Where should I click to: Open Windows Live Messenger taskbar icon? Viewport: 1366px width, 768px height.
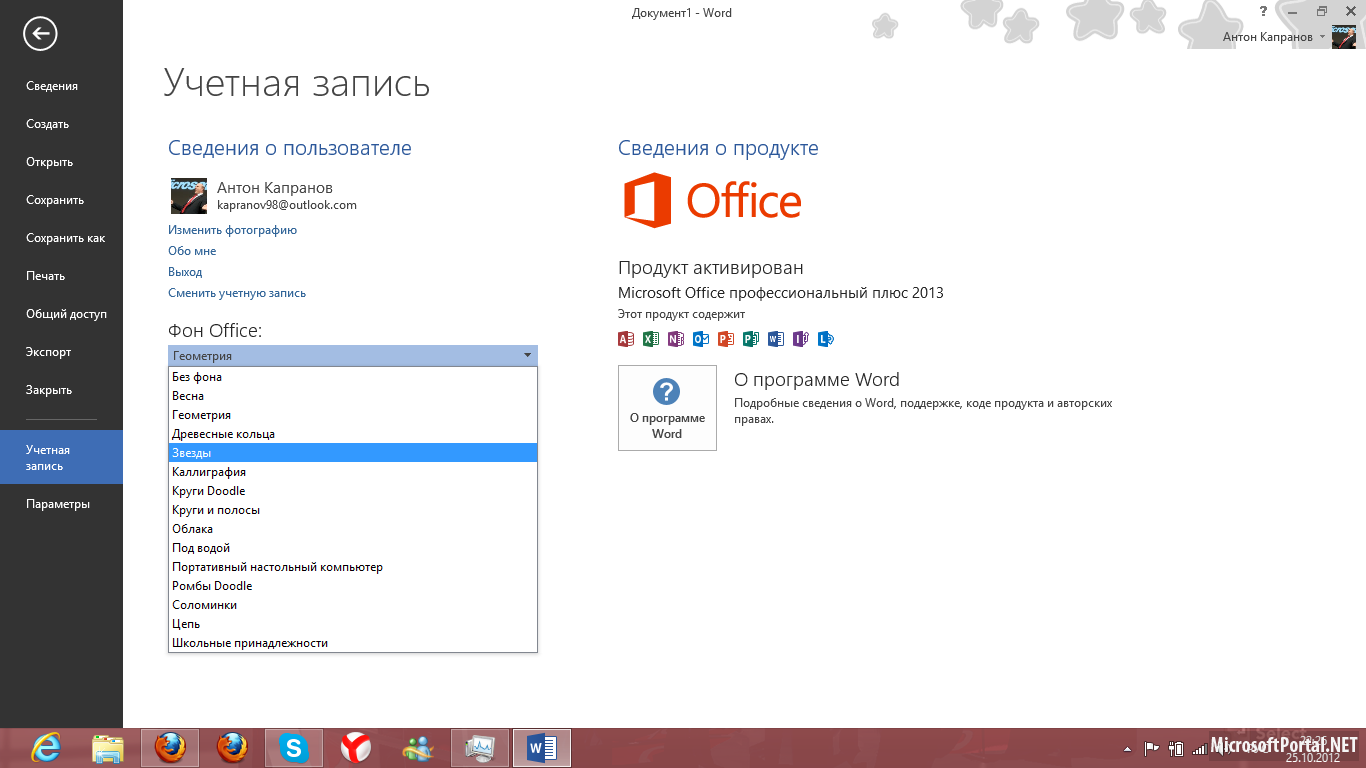(418, 747)
